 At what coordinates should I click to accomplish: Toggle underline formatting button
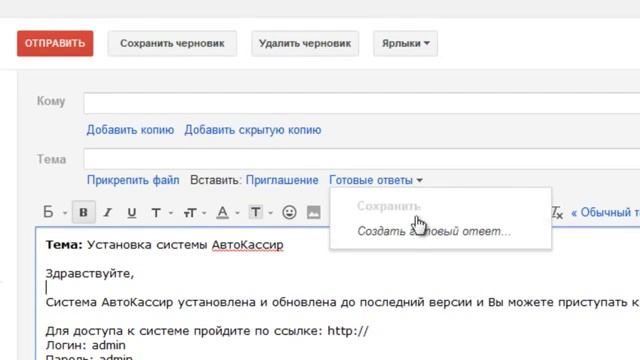coord(131,213)
